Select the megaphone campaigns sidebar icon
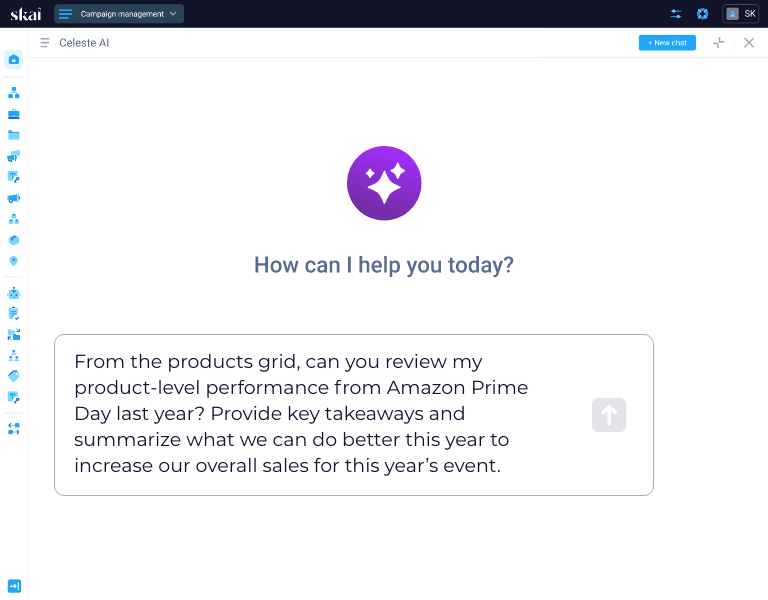The width and height of the screenshot is (768, 600). click(x=14, y=198)
